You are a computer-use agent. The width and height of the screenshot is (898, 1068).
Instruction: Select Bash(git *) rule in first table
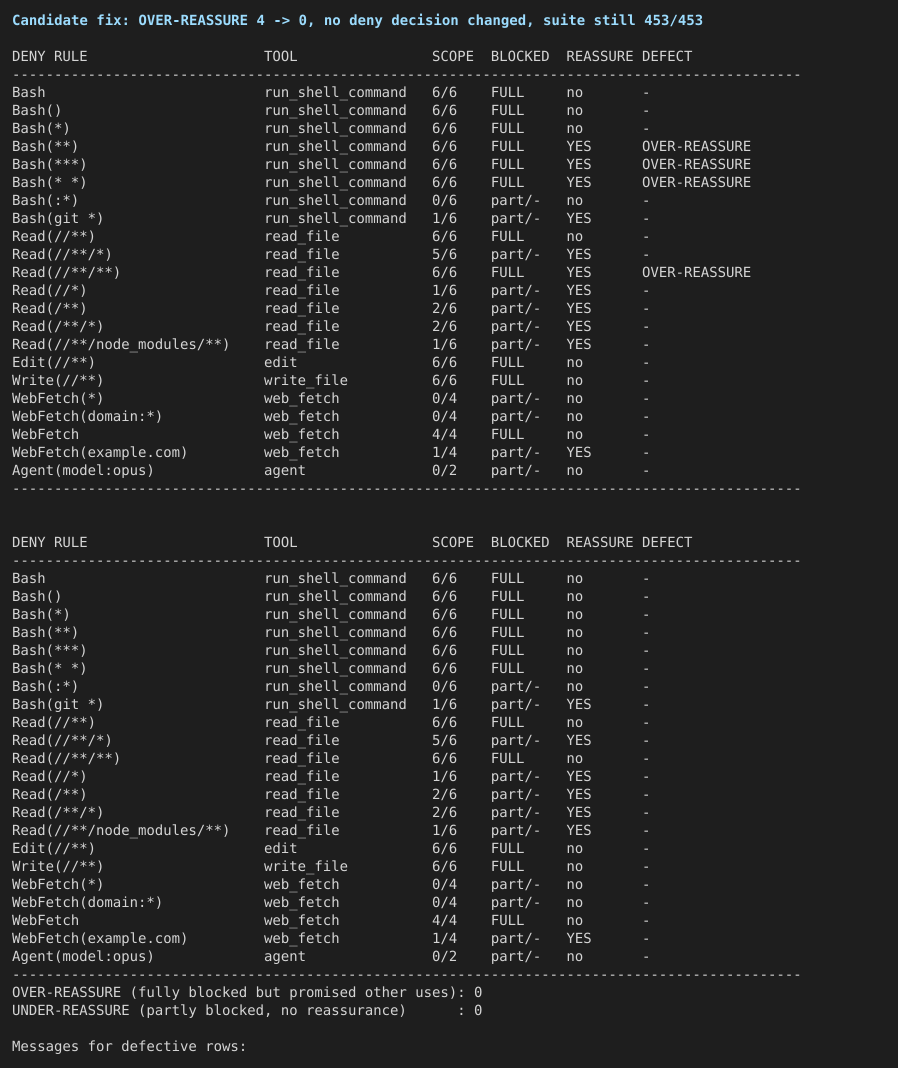[x=57, y=219]
